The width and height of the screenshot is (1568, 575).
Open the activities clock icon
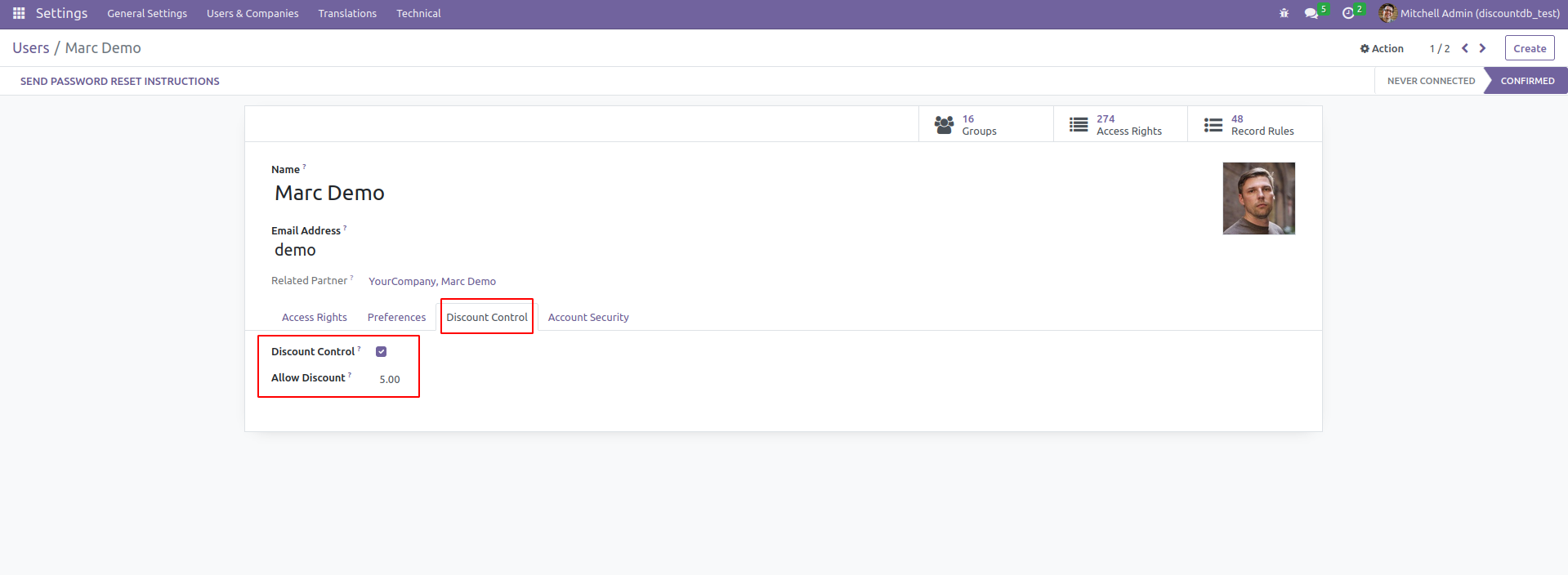pyautogui.click(x=1348, y=13)
